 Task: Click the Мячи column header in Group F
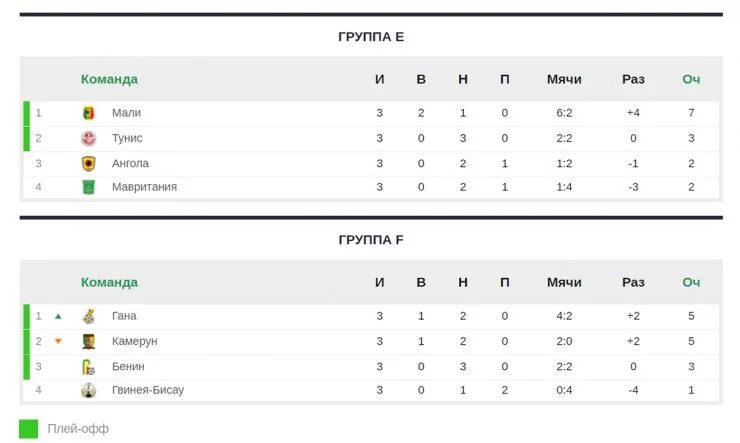tap(564, 282)
